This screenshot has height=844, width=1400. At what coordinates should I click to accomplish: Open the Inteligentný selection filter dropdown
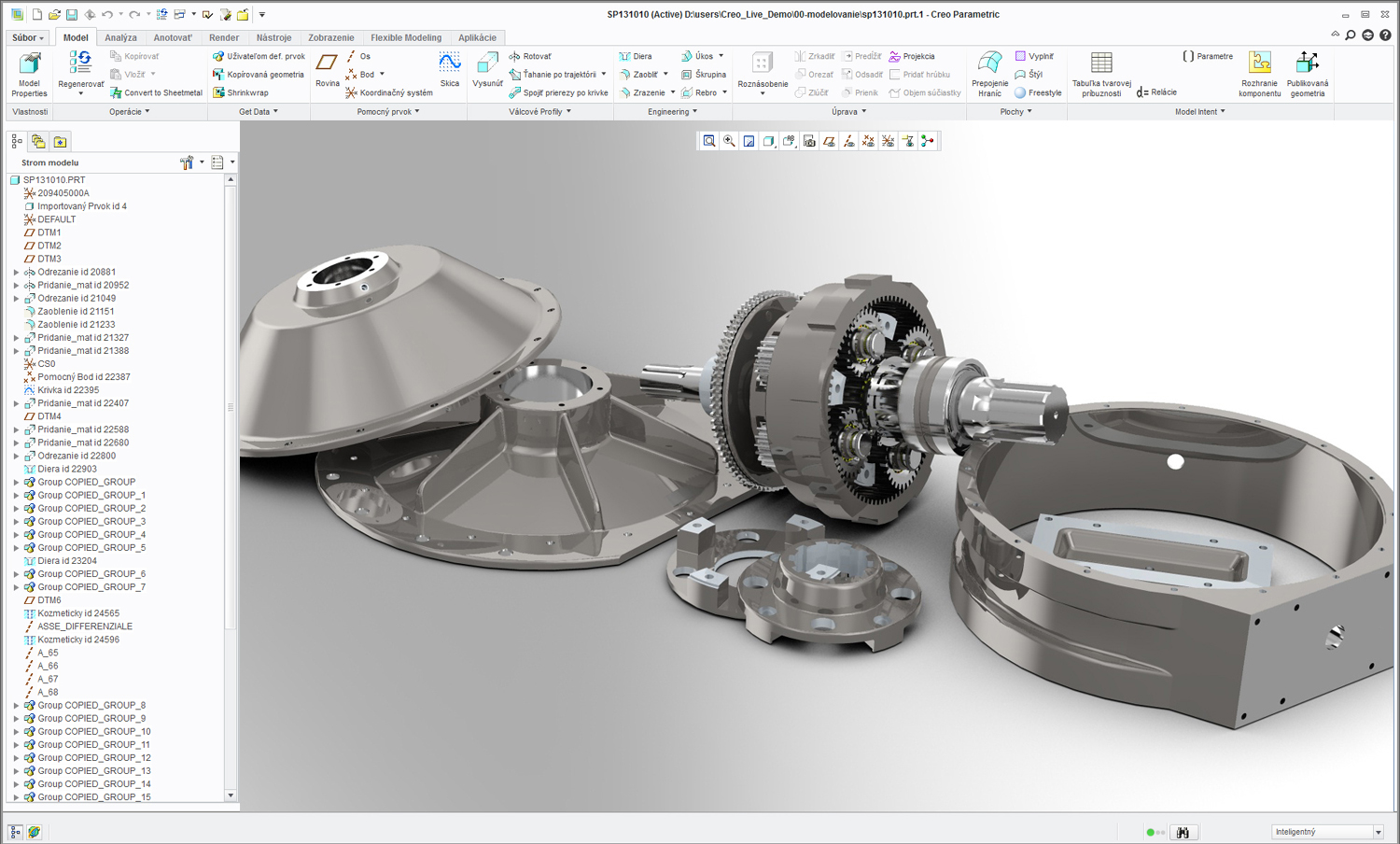(x=1378, y=832)
